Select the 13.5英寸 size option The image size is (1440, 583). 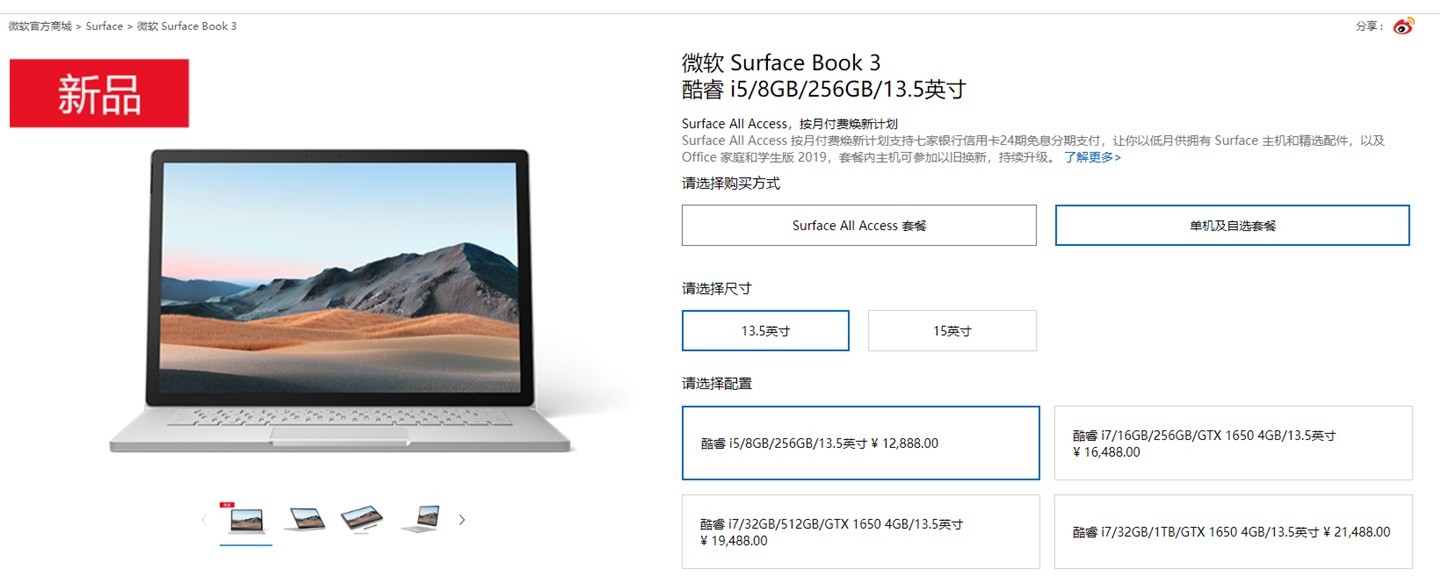[x=765, y=331]
